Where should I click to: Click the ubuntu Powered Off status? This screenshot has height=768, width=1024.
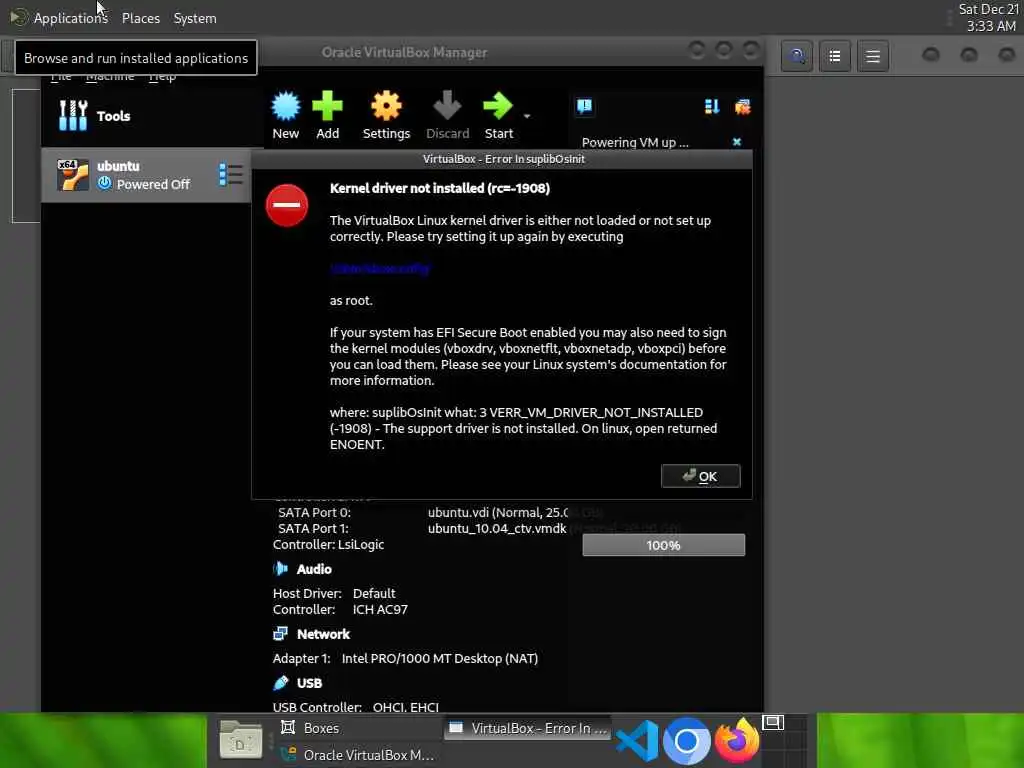tap(144, 184)
